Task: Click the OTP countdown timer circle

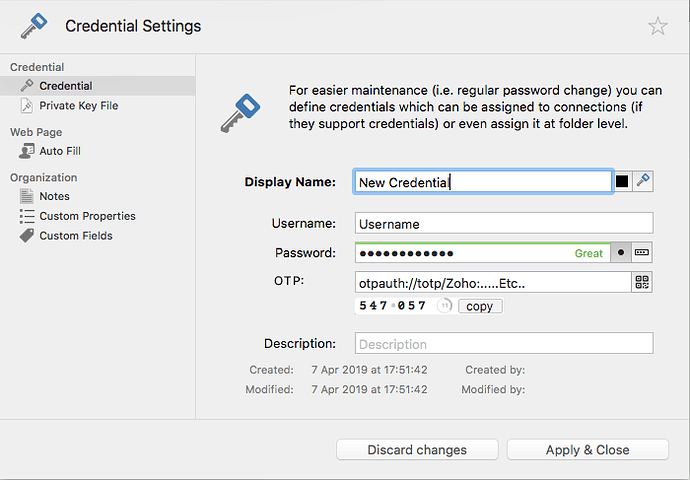Action: tap(445, 306)
